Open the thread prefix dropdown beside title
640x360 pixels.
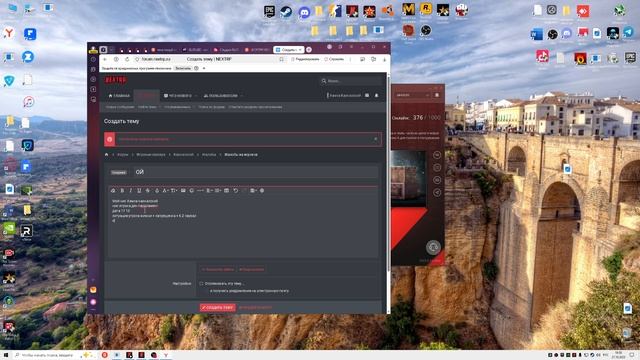click(119, 172)
